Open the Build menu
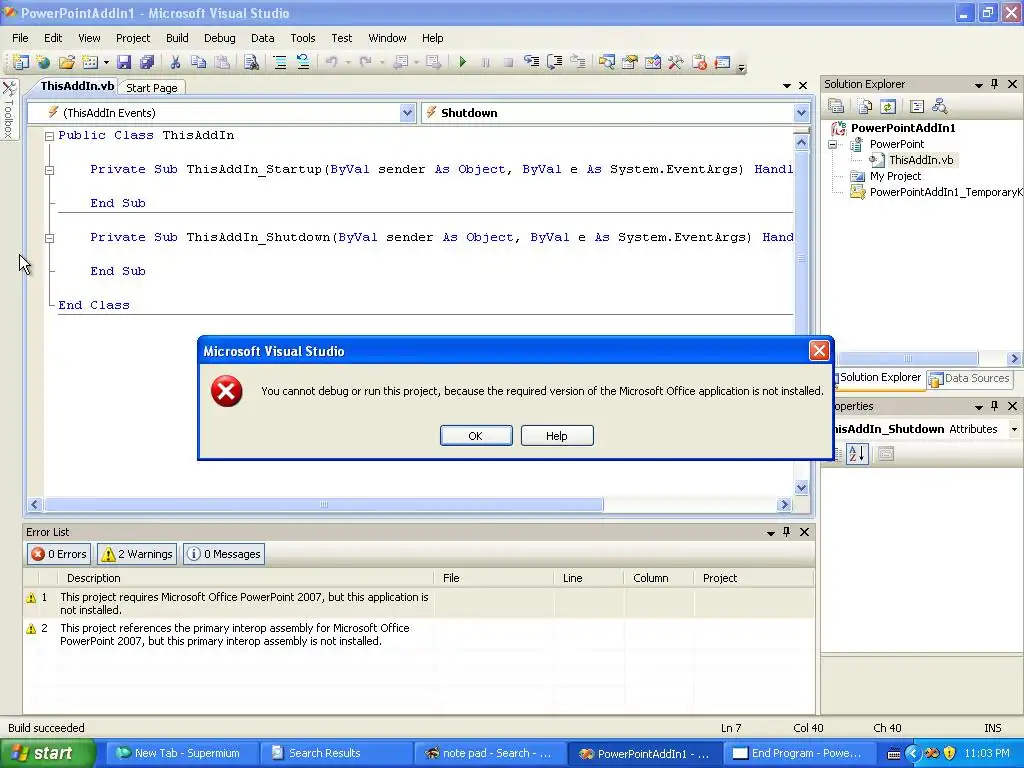1024x768 pixels. pyautogui.click(x=177, y=38)
